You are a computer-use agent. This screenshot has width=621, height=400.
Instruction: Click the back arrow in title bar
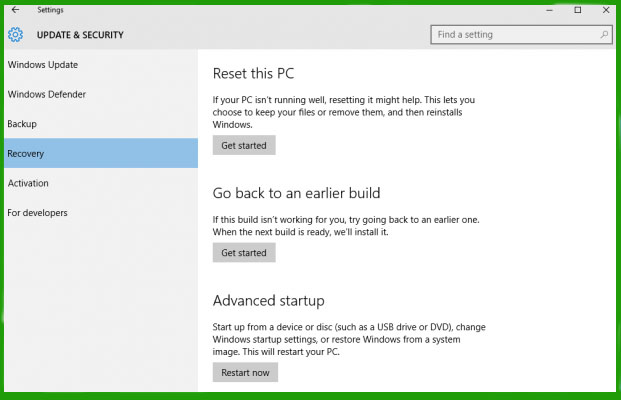15,10
